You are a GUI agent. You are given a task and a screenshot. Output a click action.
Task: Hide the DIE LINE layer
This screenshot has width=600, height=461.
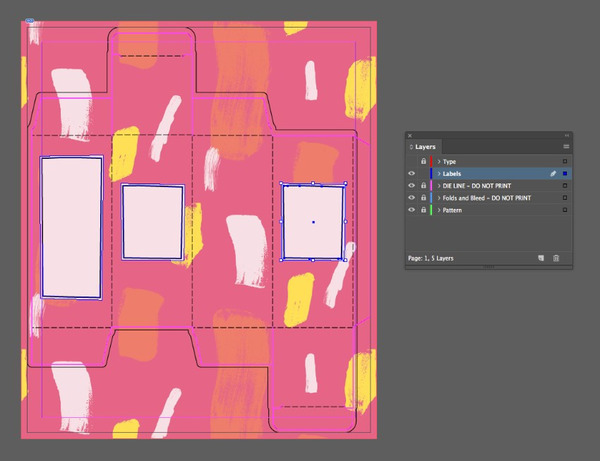click(412, 186)
